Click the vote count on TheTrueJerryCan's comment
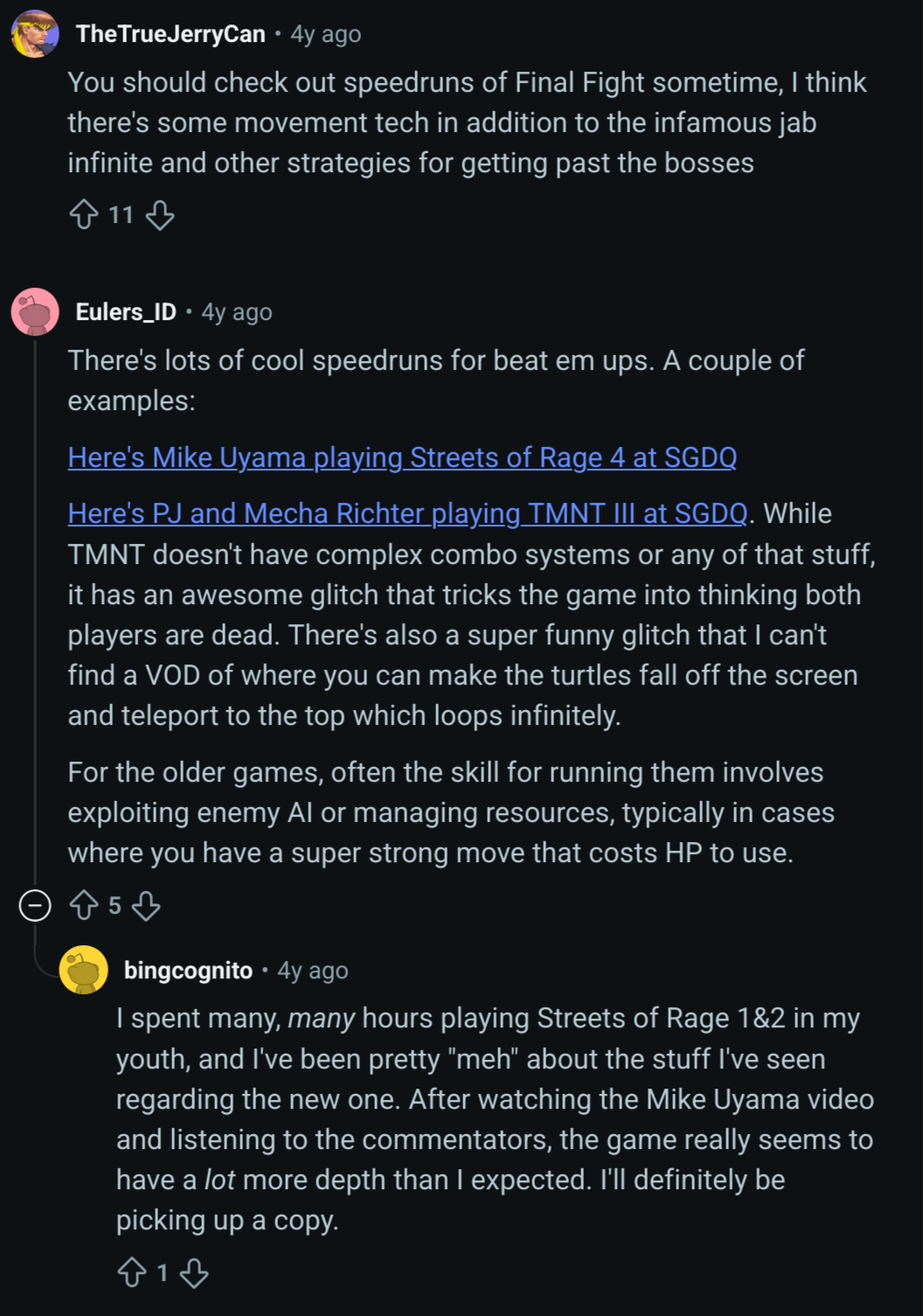This screenshot has height=1316, width=923. pos(121,214)
